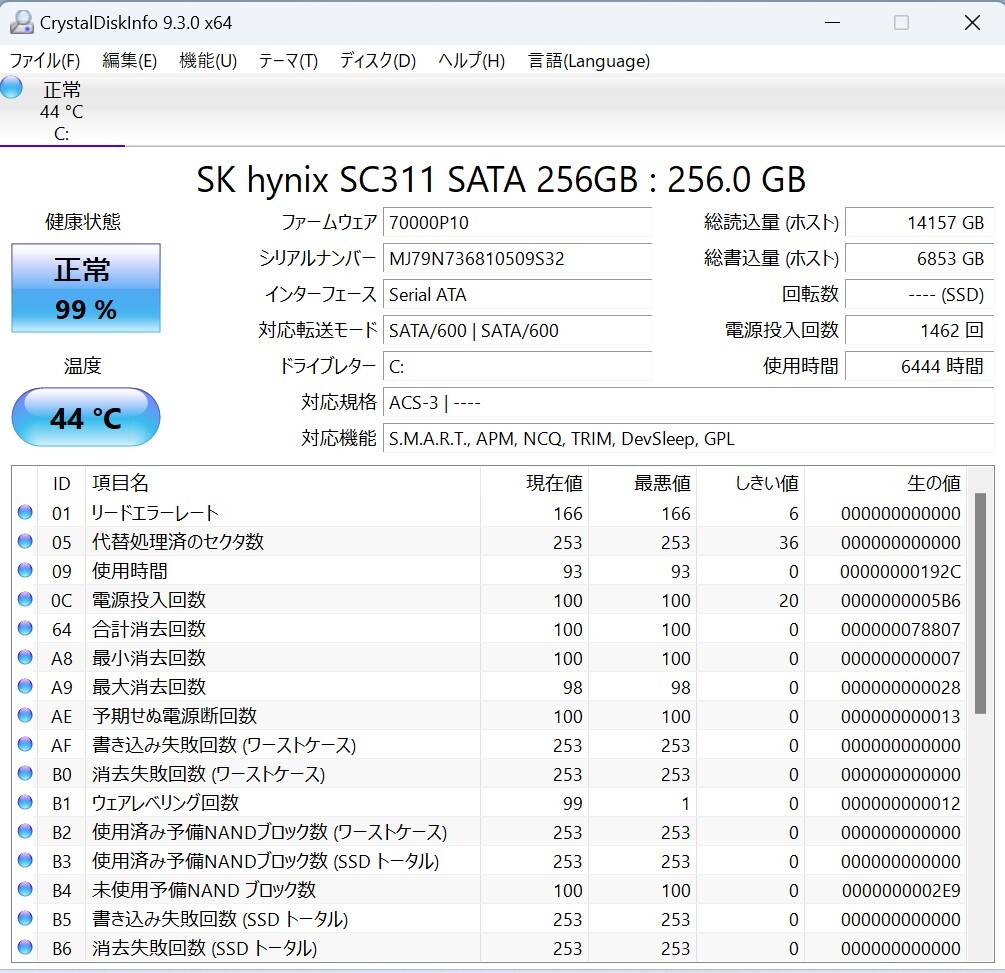Click status orb for row B0 消去失敗回数

[25, 773]
